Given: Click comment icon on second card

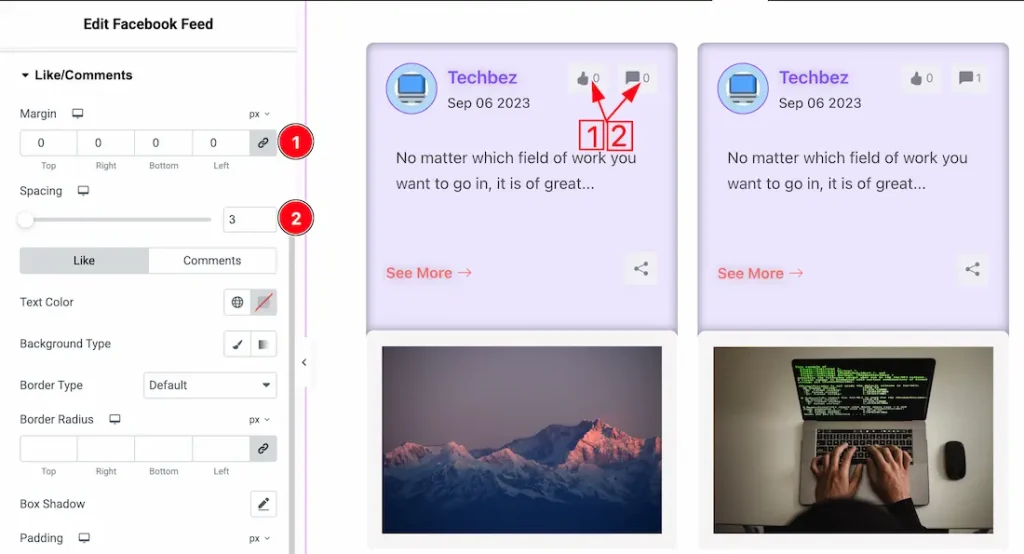Looking at the screenshot, I should [964, 78].
